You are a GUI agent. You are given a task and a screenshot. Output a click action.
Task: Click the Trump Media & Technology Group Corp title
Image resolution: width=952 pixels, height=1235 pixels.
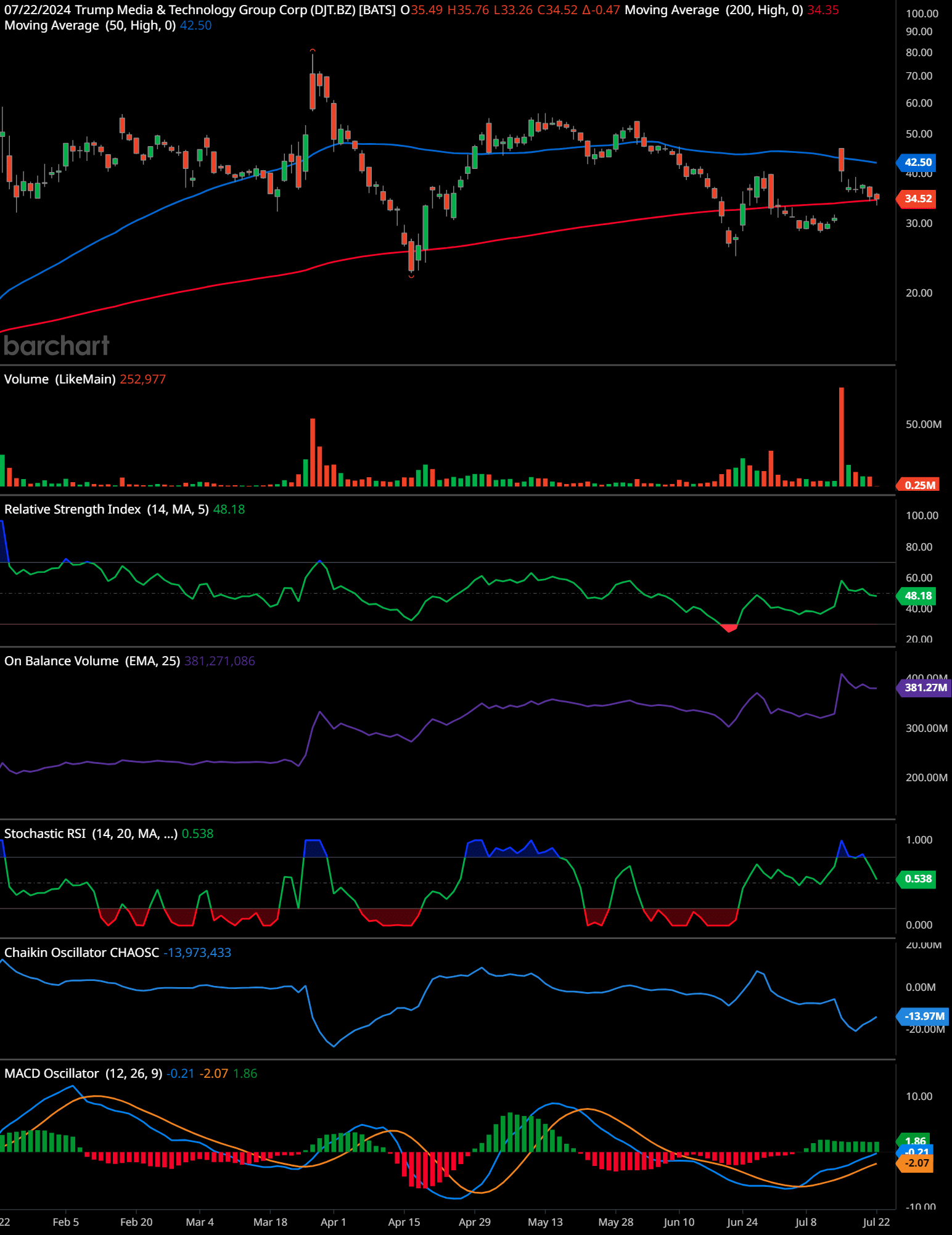[x=191, y=10]
